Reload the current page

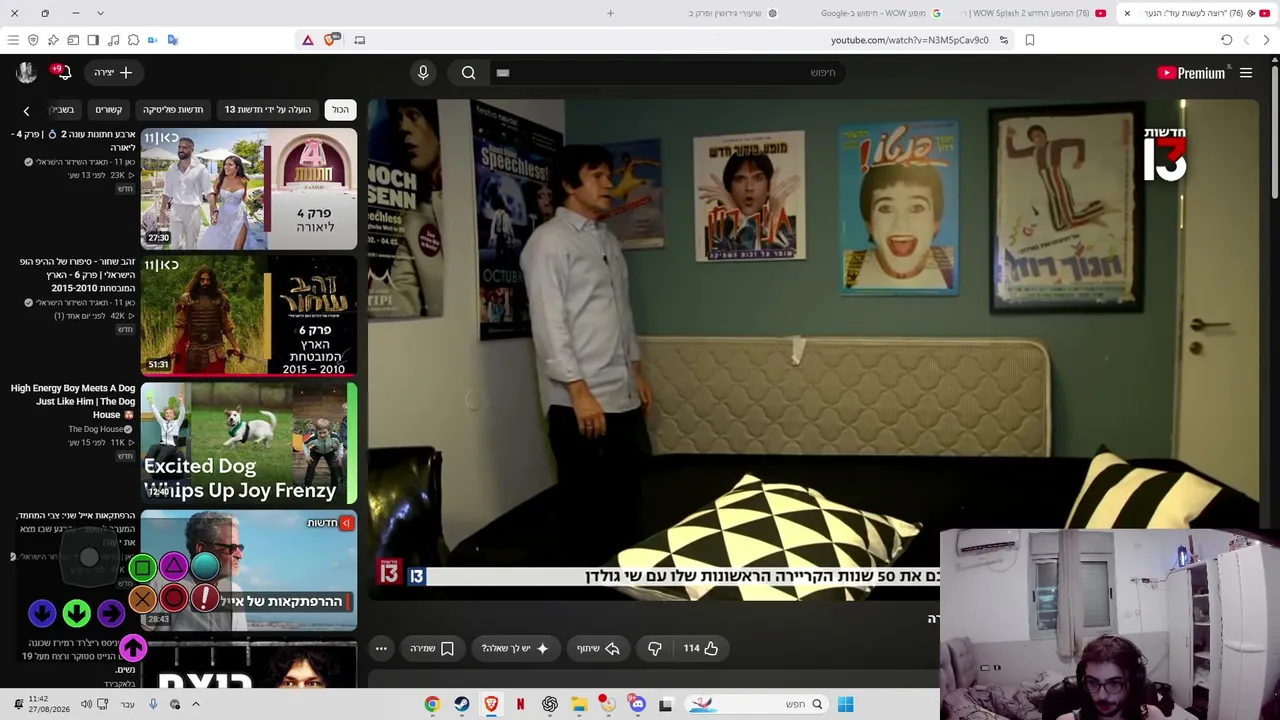pyautogui.click(x=1226, y=40)
